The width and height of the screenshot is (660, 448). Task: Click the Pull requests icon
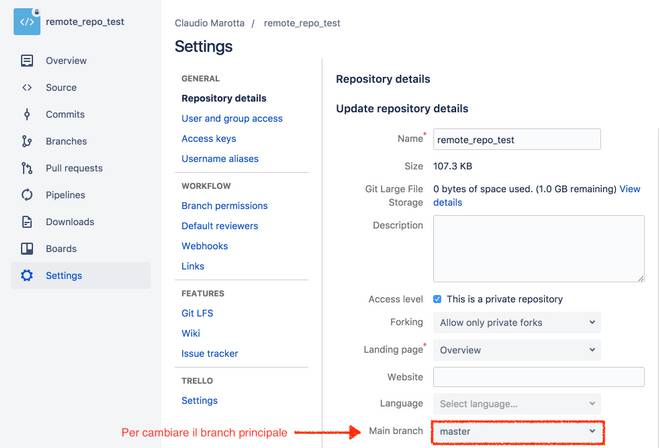point(27,169)
